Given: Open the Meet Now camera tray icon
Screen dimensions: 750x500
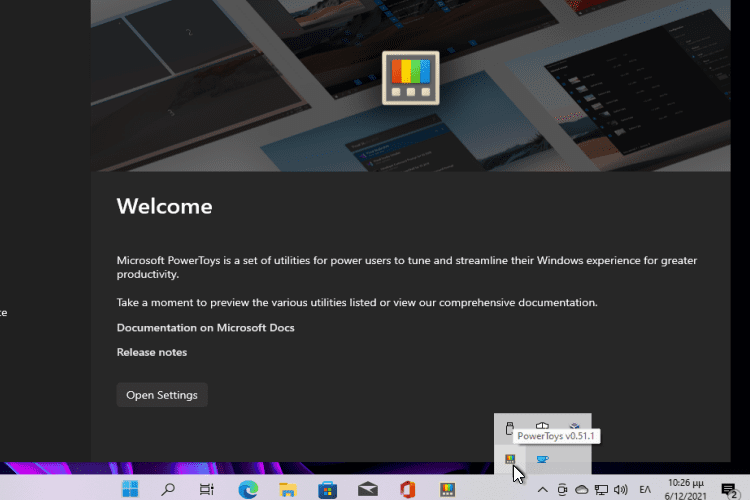Looking at the screenshot, I should click(x=562, y=489).
